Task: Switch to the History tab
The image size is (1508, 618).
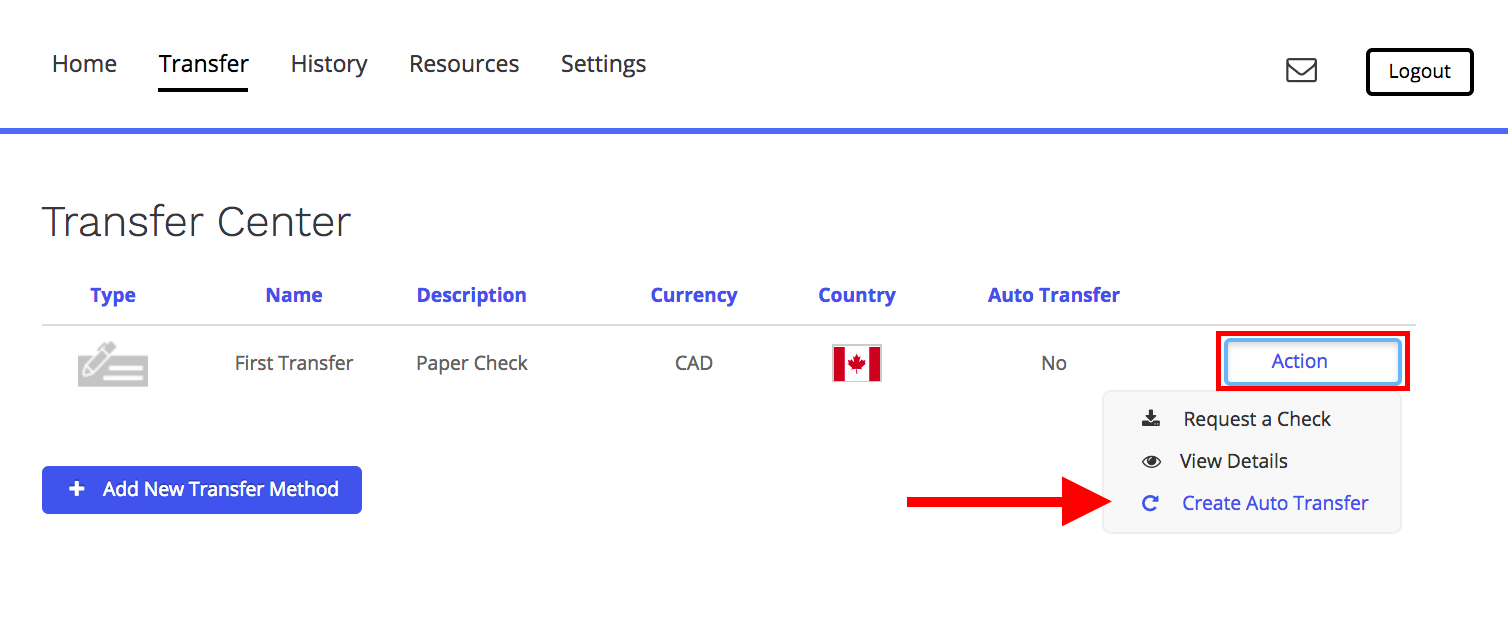Action: [x=329, y=64]
